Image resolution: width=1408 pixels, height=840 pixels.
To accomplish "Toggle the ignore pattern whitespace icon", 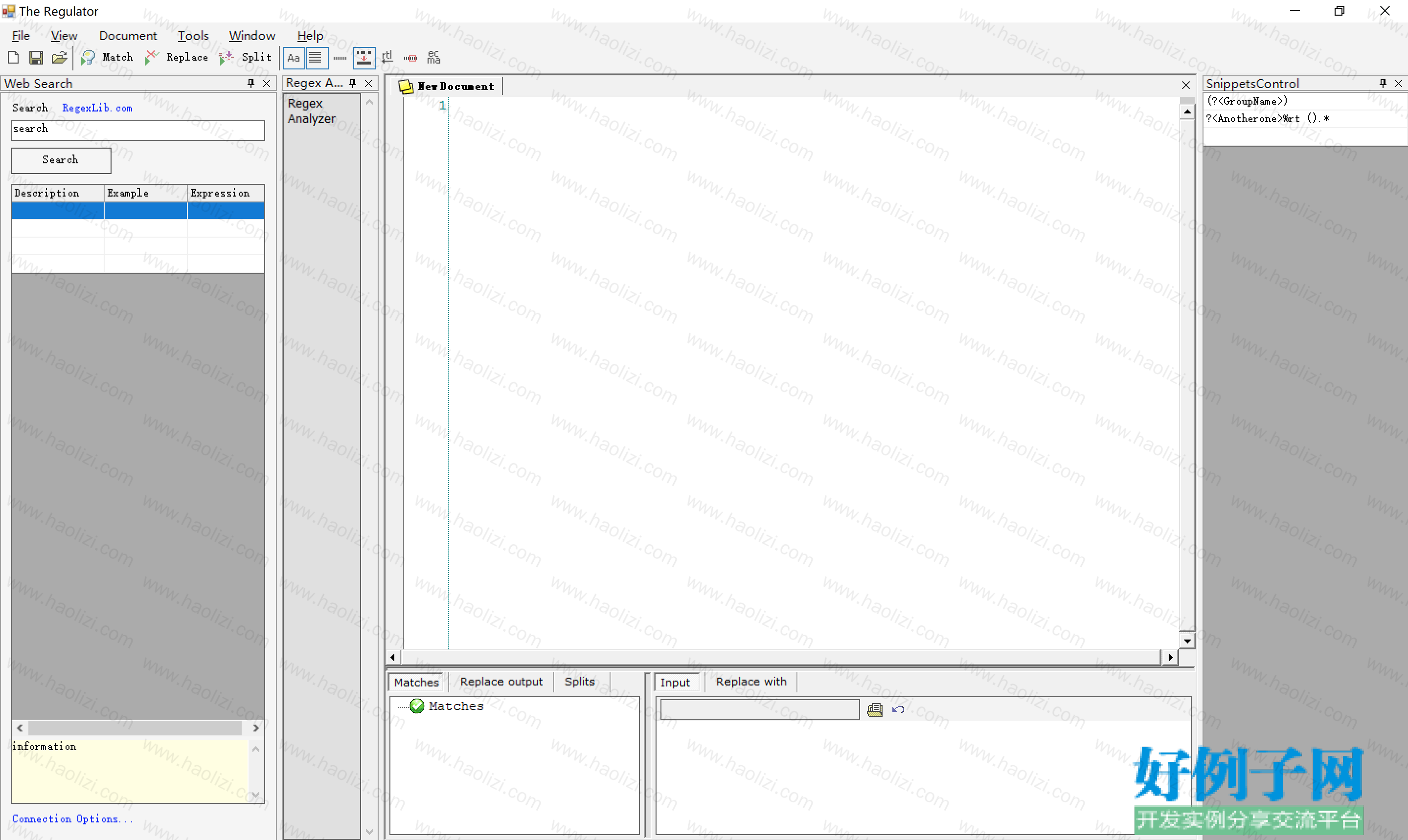I will click(410, 58).
